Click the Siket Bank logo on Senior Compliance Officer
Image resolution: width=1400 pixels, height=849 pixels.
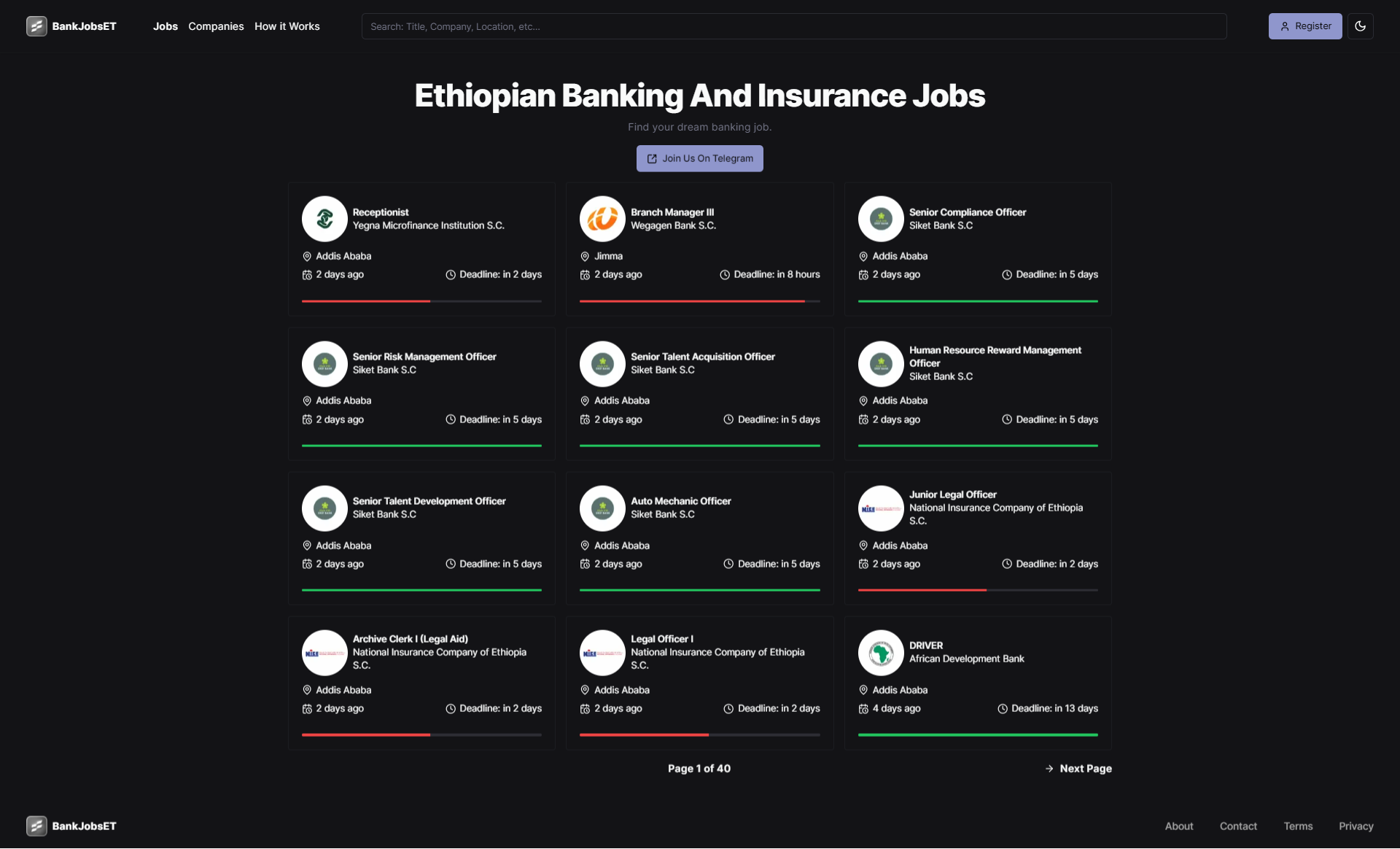pyautogui.click(x=881, y=219)
